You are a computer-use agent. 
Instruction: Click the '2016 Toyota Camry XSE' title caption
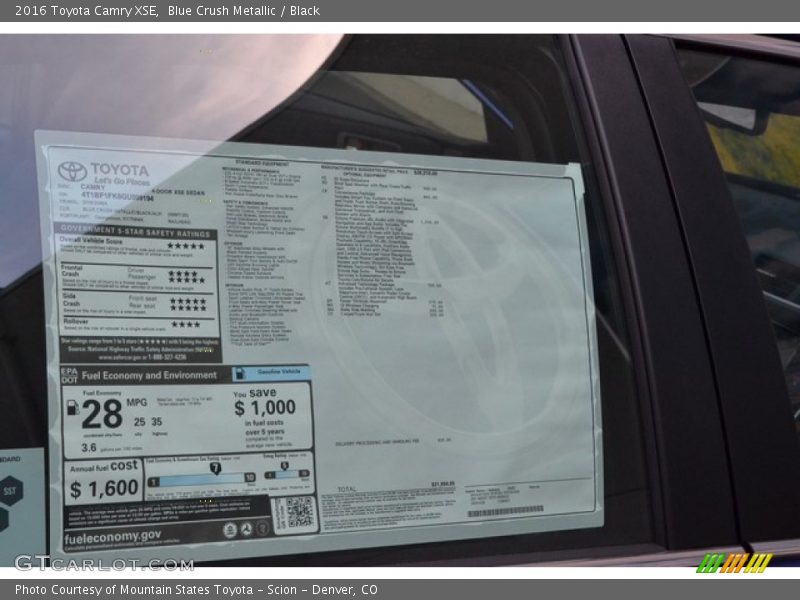pyautogui.click(x=86, y=11)
